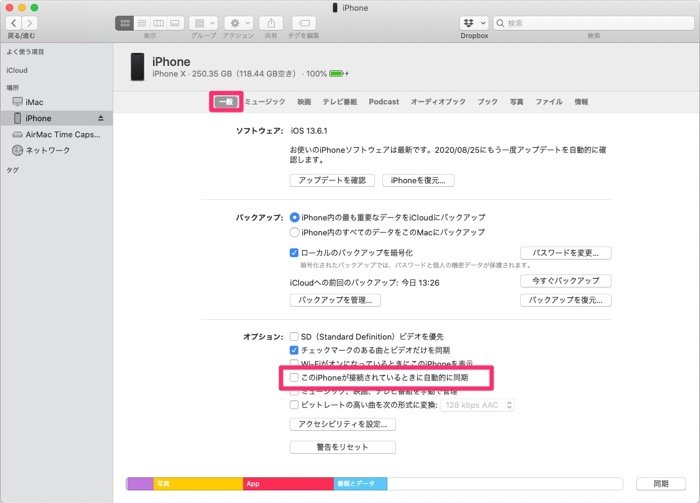Switch to the ファイル tab
Image resolution: width=700 pixels, height=503 pixels.
[x=549, y=102]
